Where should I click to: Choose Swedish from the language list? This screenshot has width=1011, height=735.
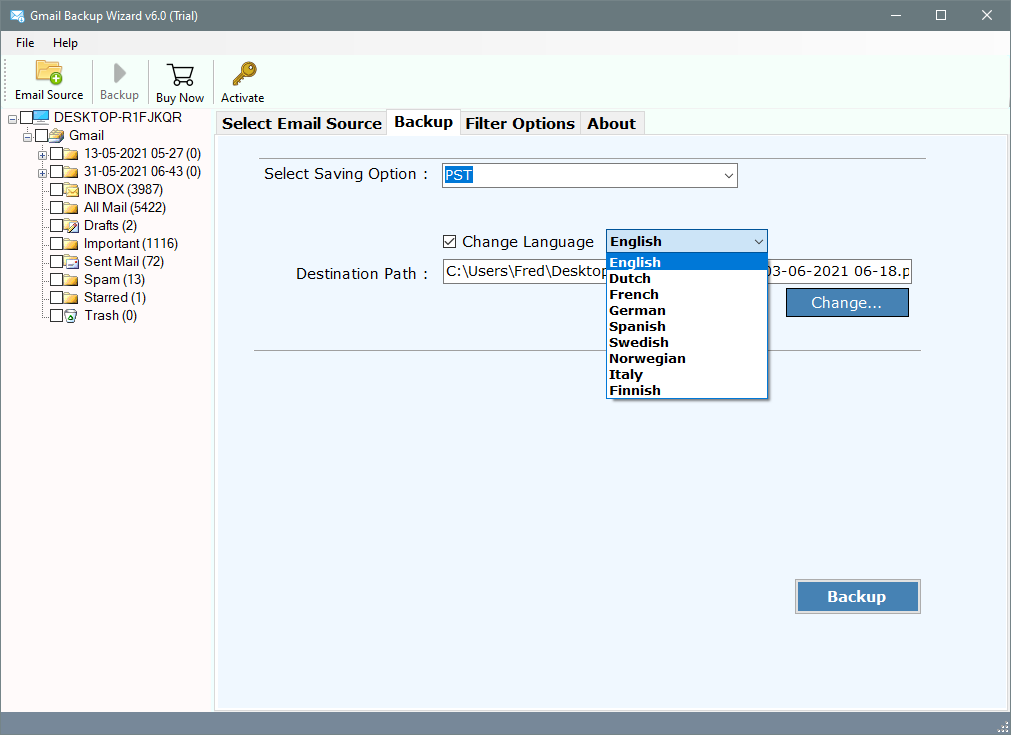pos(687,342)
